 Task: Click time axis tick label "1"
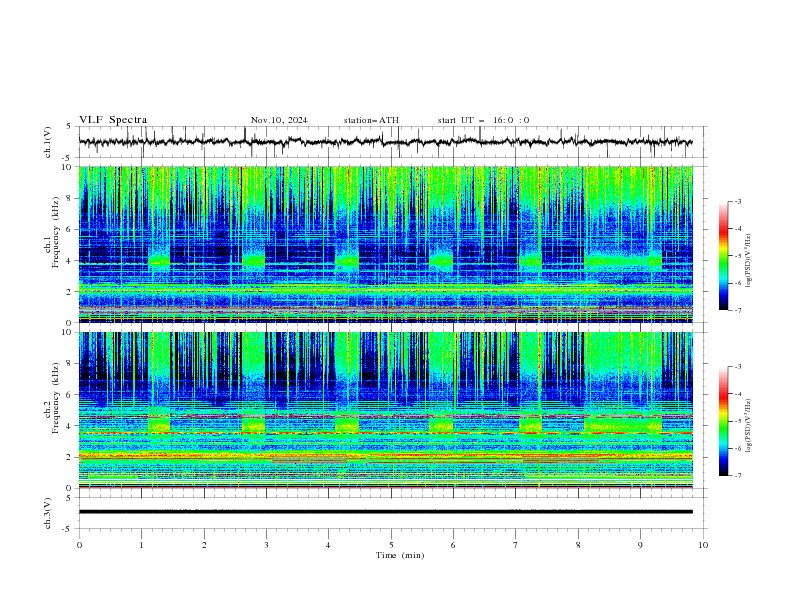coord(141,545)
